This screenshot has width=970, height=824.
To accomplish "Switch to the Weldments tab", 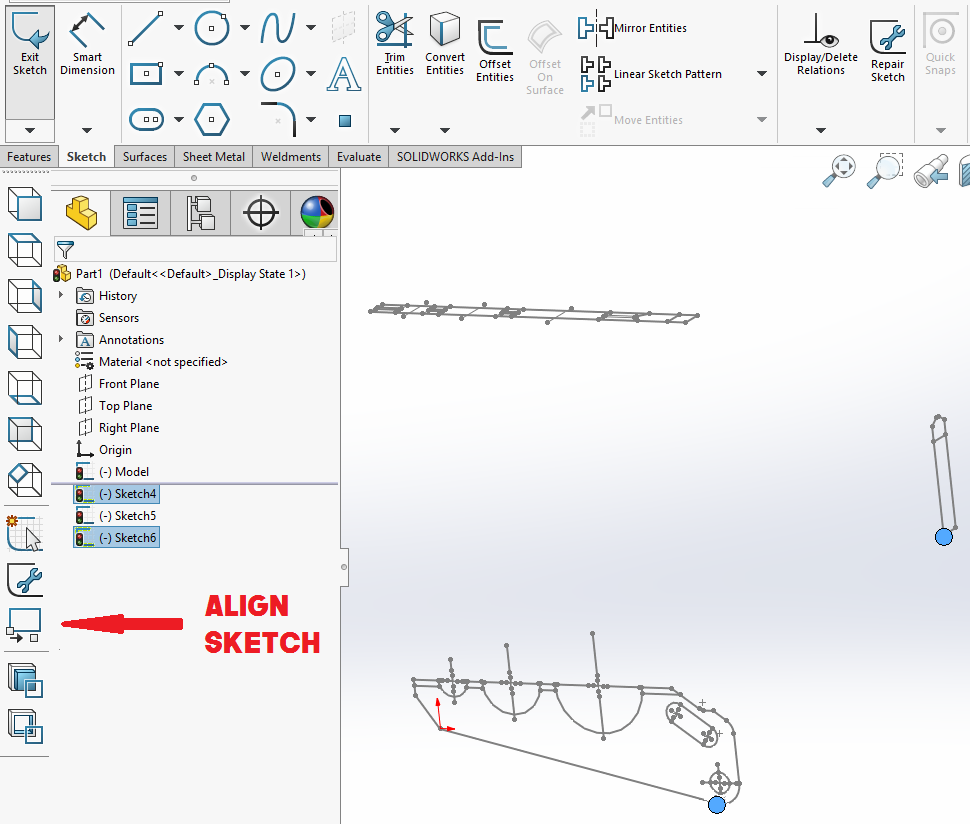I will 291,157.
